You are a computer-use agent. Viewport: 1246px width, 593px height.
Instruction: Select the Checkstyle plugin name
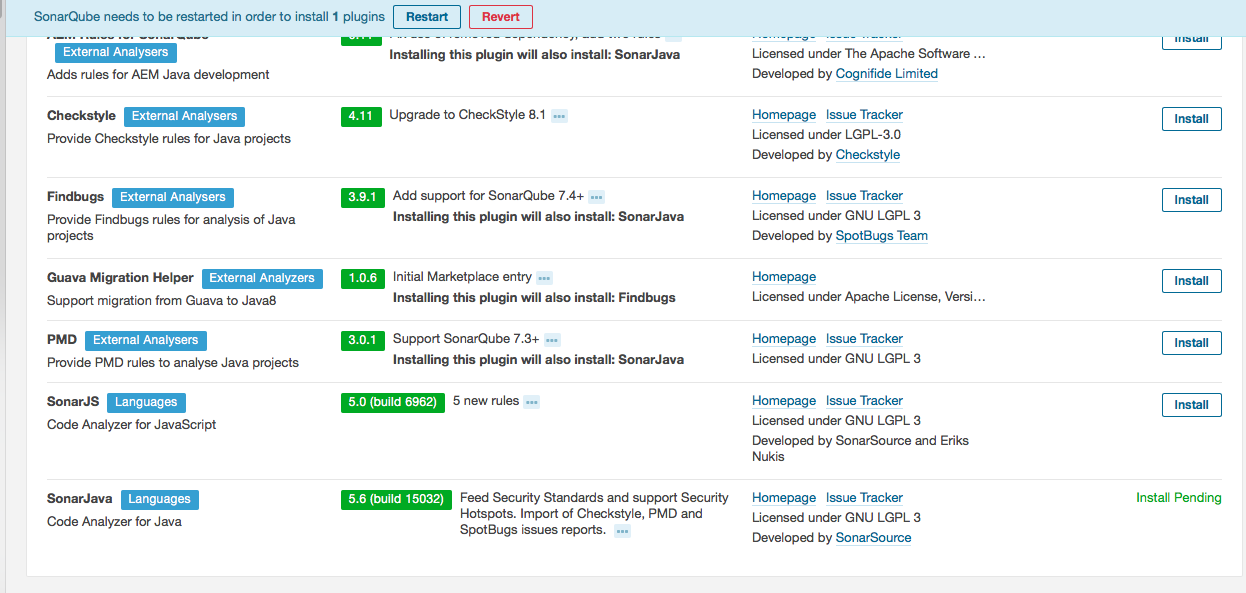pyautogui.click(x=81, y=116)
